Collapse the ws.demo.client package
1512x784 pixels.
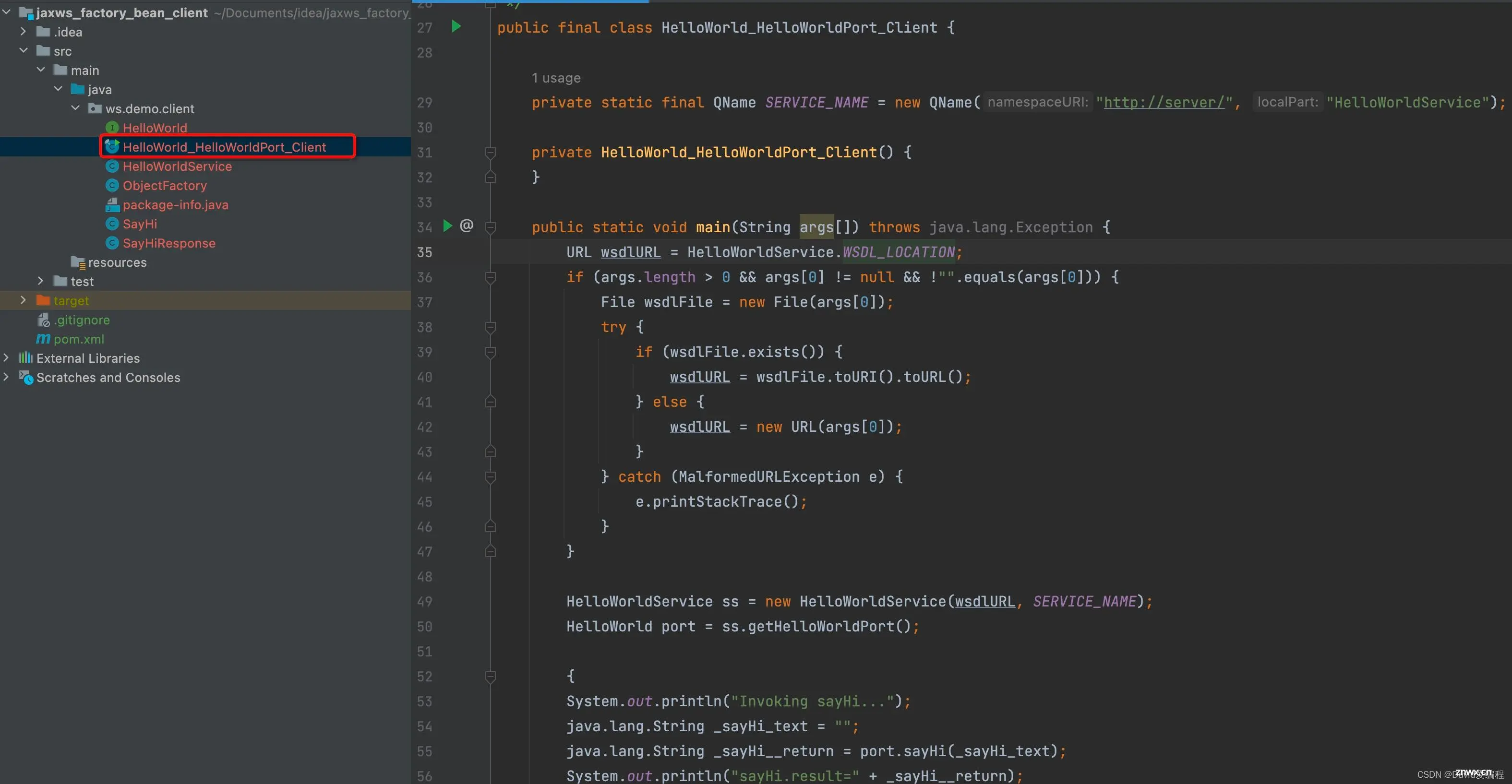[x=75, y=108]
